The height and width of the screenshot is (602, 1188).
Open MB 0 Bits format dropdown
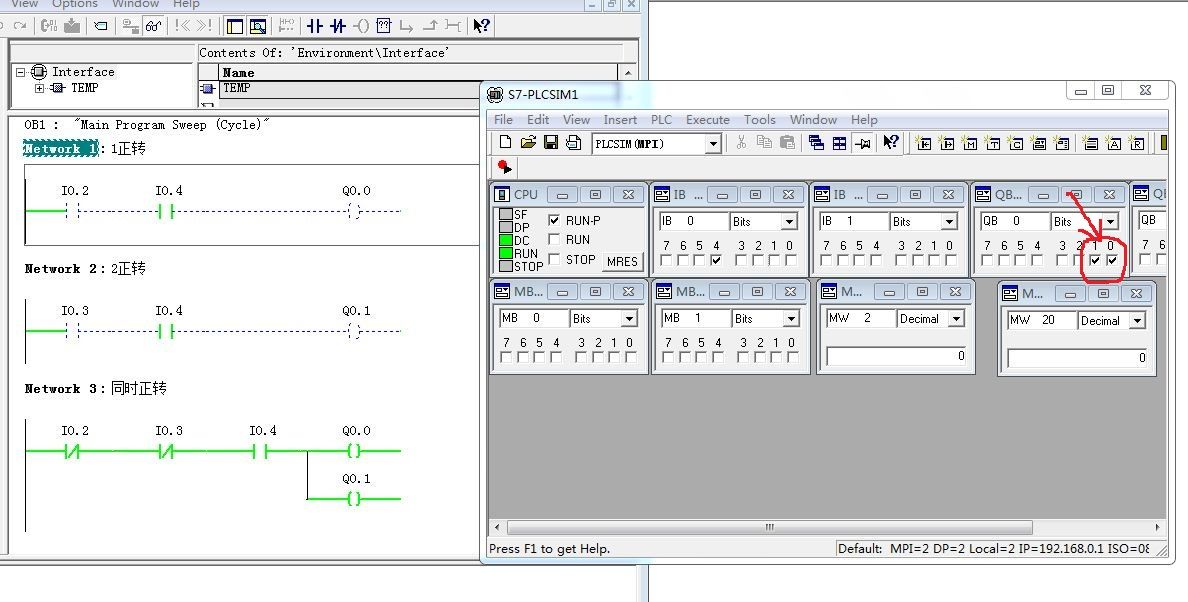pyautogui.click(x=629, y=318)
